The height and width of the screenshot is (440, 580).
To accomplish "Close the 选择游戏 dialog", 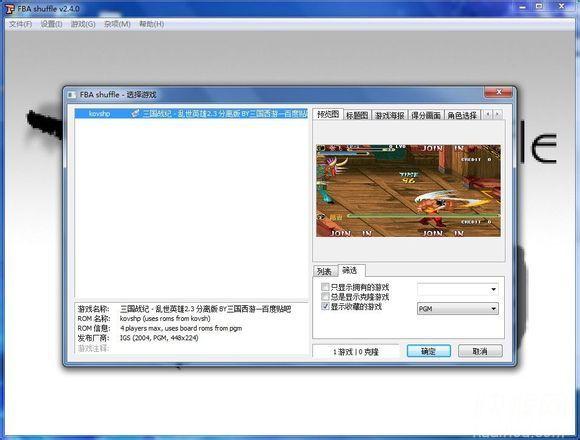I will [498, 92].
